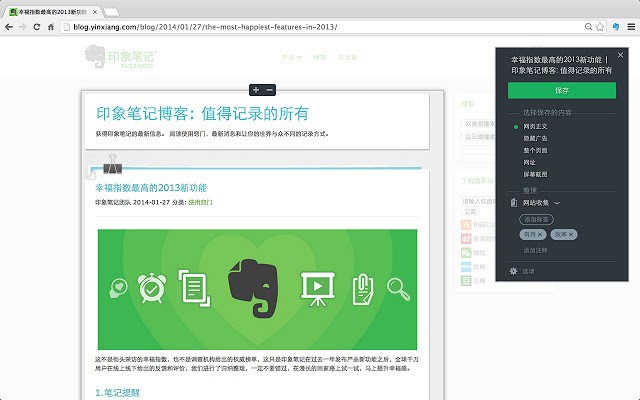Click the green 保存 save button
This screenshot has height=400, width=640.
click(x=561, y=91)
